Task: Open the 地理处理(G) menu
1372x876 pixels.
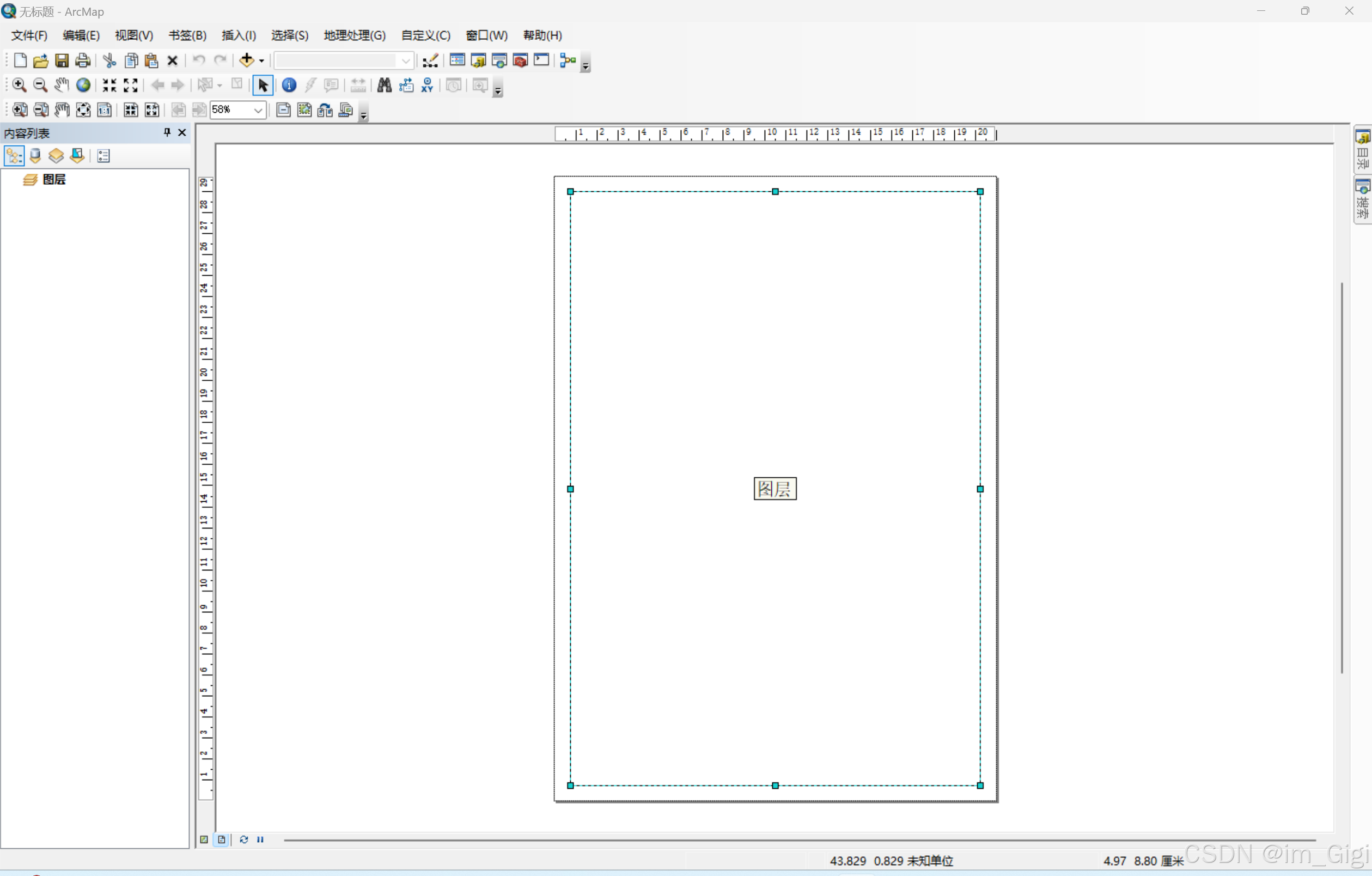Action: pyautogui.click(x=354, y=35)
